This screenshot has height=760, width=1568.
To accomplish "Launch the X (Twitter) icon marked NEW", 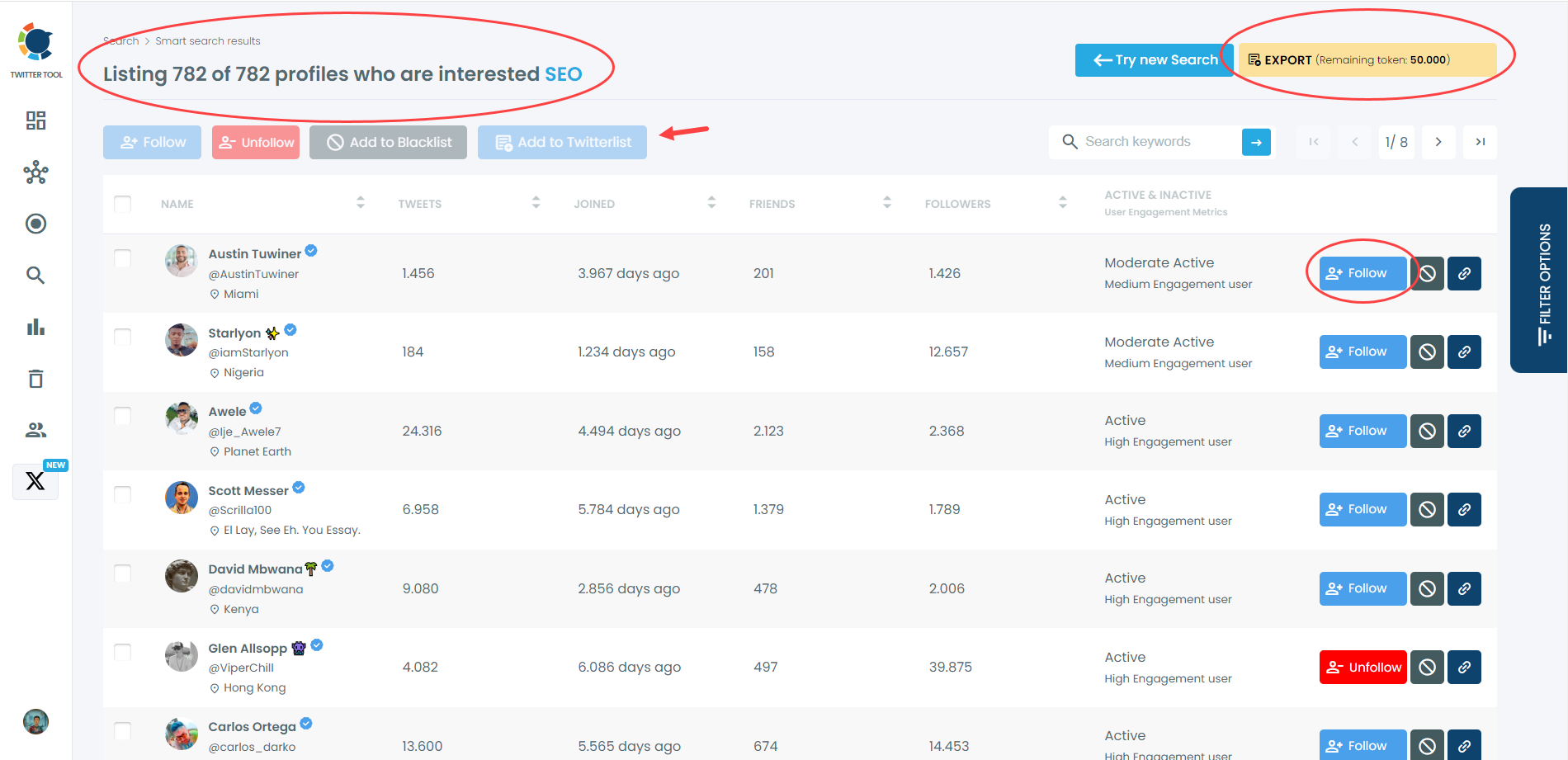I will (35, 481).
